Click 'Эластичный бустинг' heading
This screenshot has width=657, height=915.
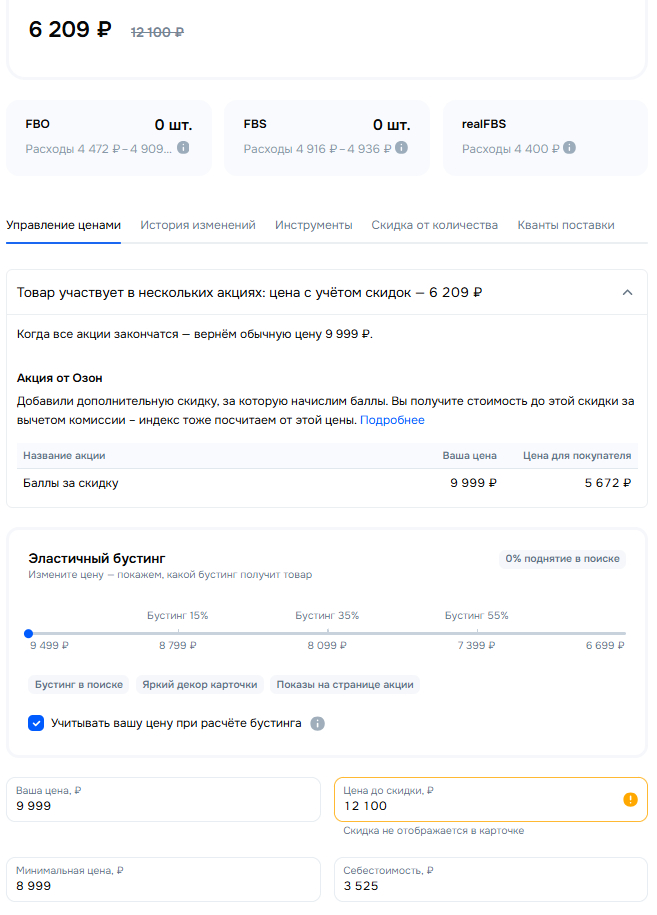pyautogui.click(x=97, y=558)
